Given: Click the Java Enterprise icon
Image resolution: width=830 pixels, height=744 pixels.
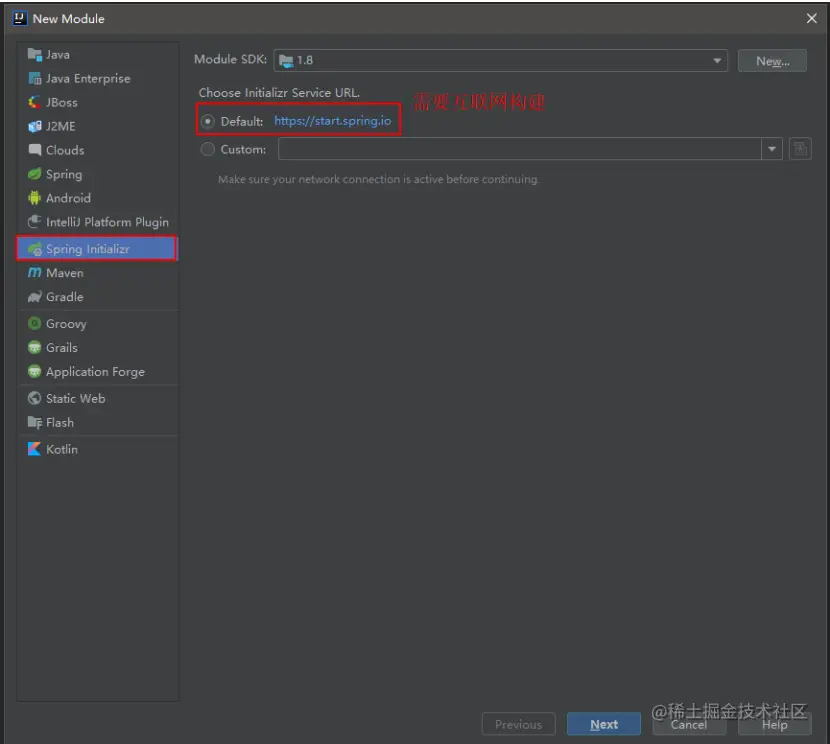Looking at the screenshot, I should 34,78.
